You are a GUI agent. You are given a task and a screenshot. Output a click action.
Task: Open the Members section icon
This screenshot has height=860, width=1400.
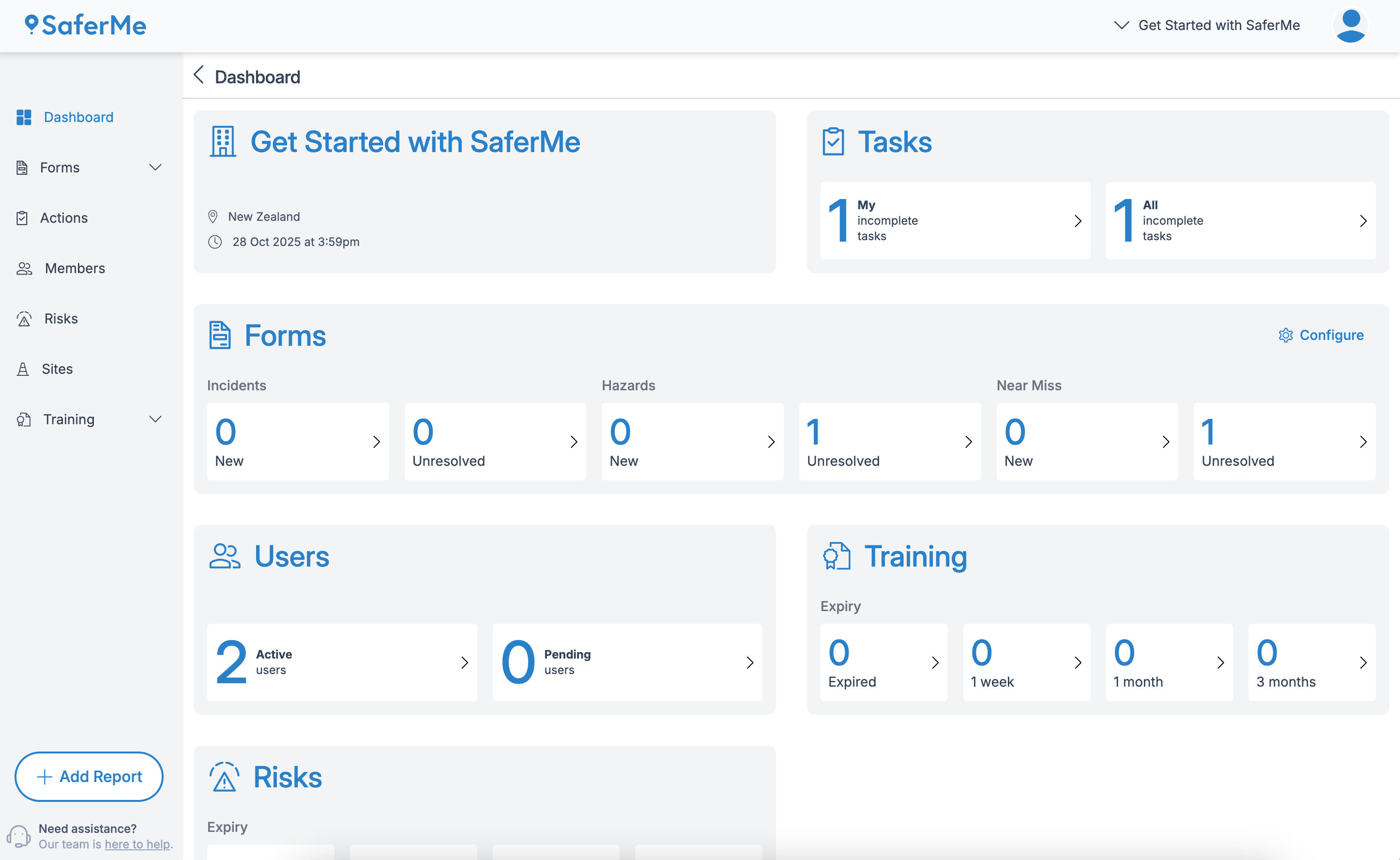pyautogui.click(x=24, y=268)
